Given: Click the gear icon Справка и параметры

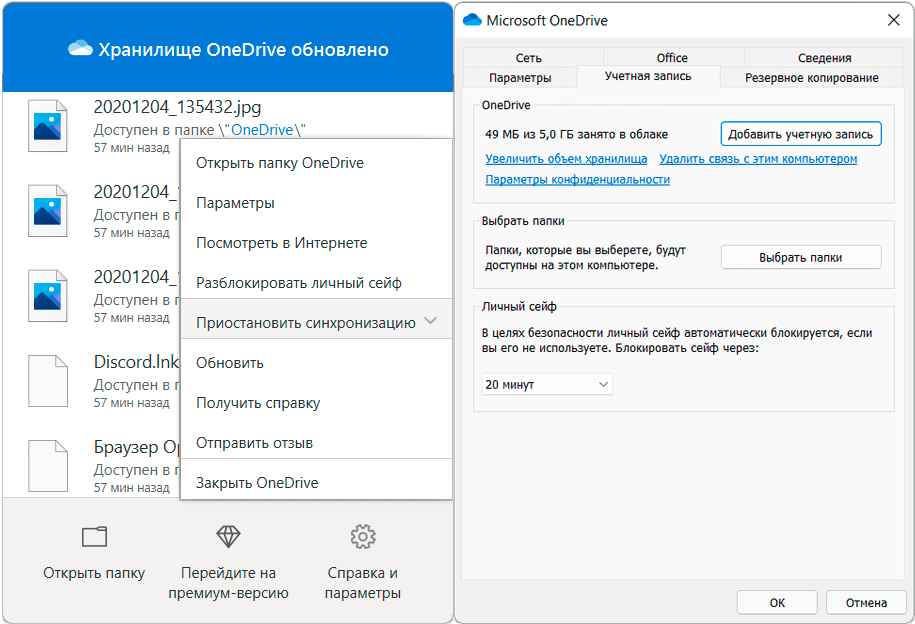Looking at the screenshot, I should (363, 537).
